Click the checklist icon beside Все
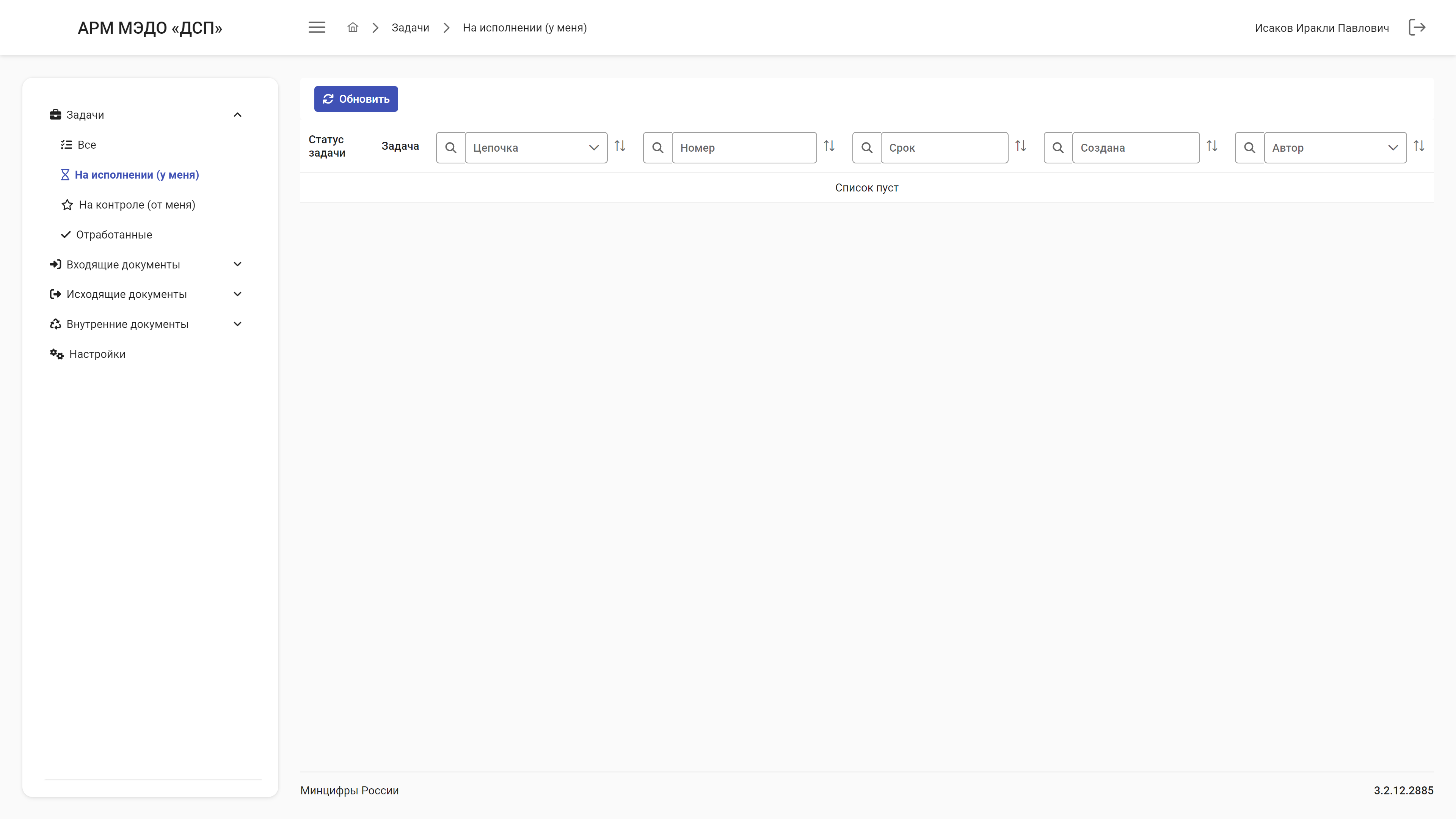The image size is (1456, 819). (67, 145)
